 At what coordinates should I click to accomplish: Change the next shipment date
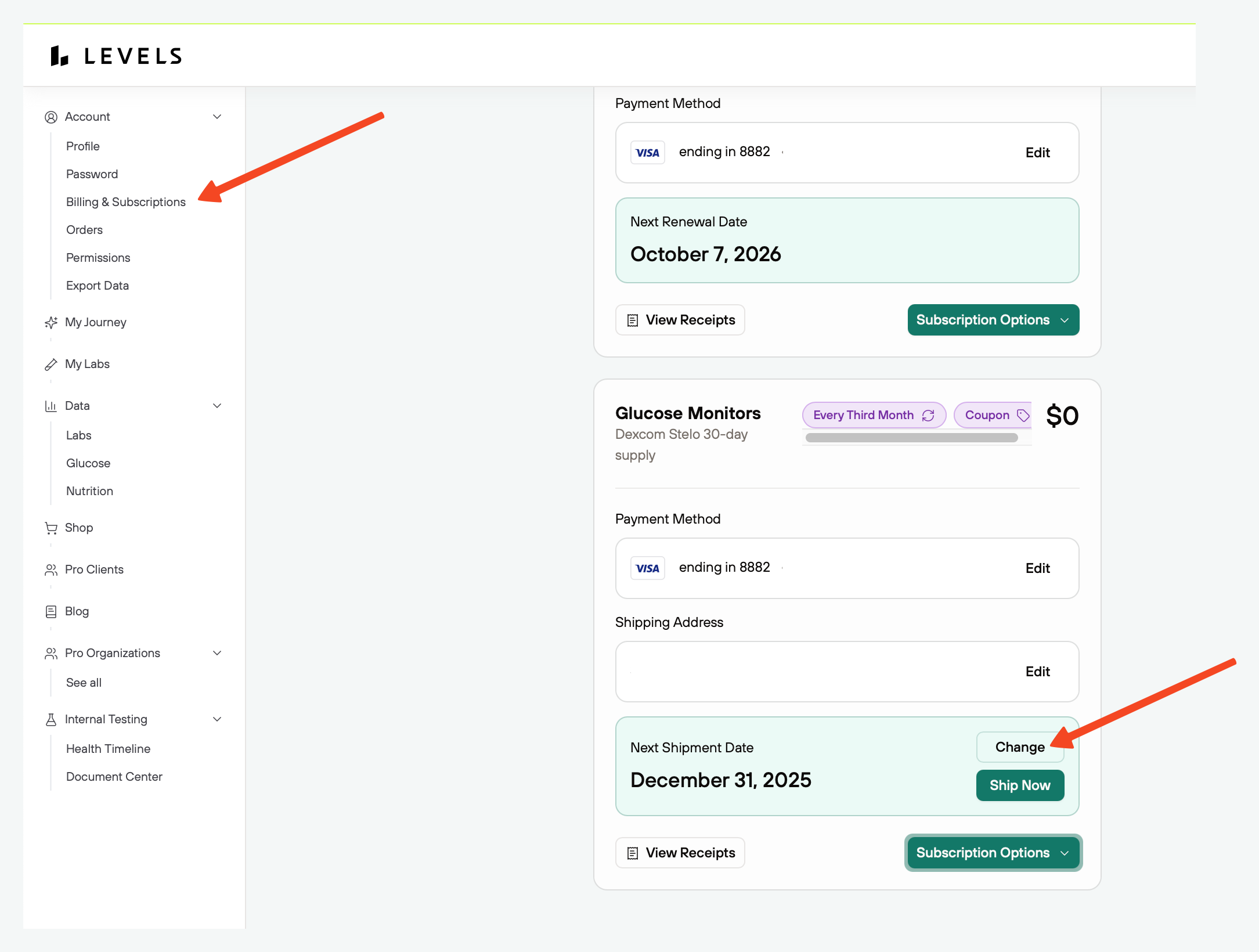[1019, 747]
